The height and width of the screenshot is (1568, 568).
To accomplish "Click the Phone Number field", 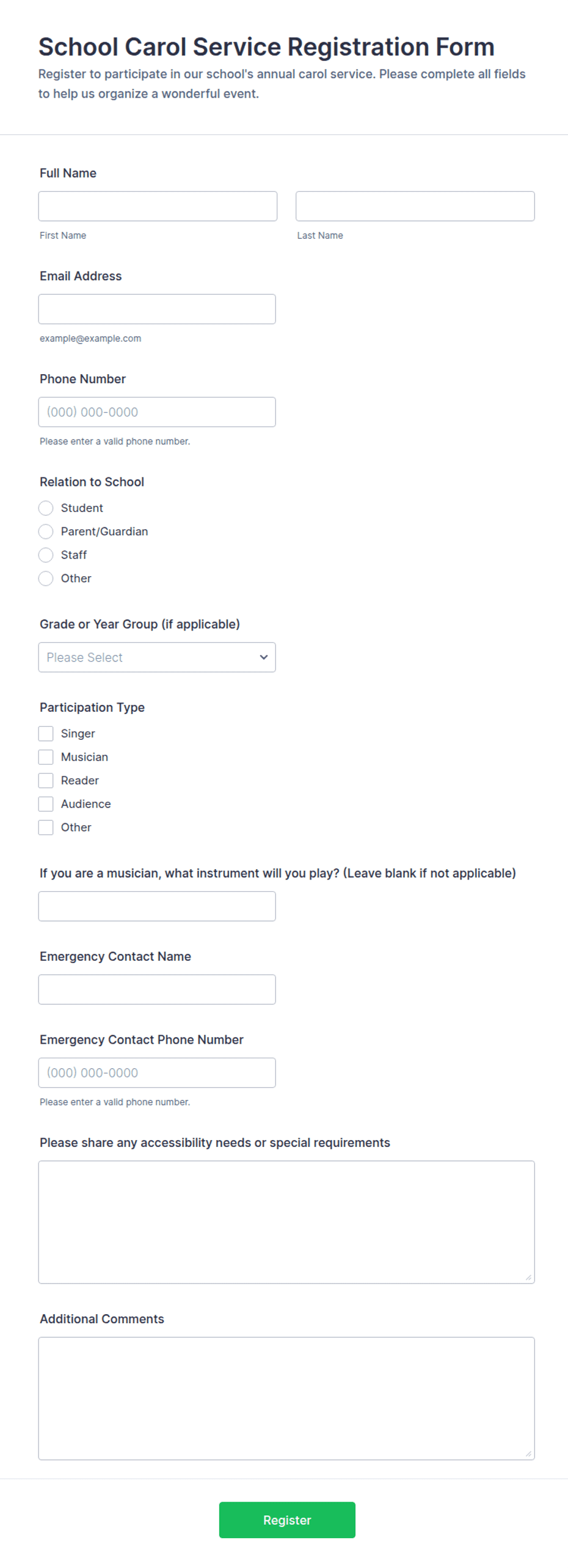I will (157, 412).
